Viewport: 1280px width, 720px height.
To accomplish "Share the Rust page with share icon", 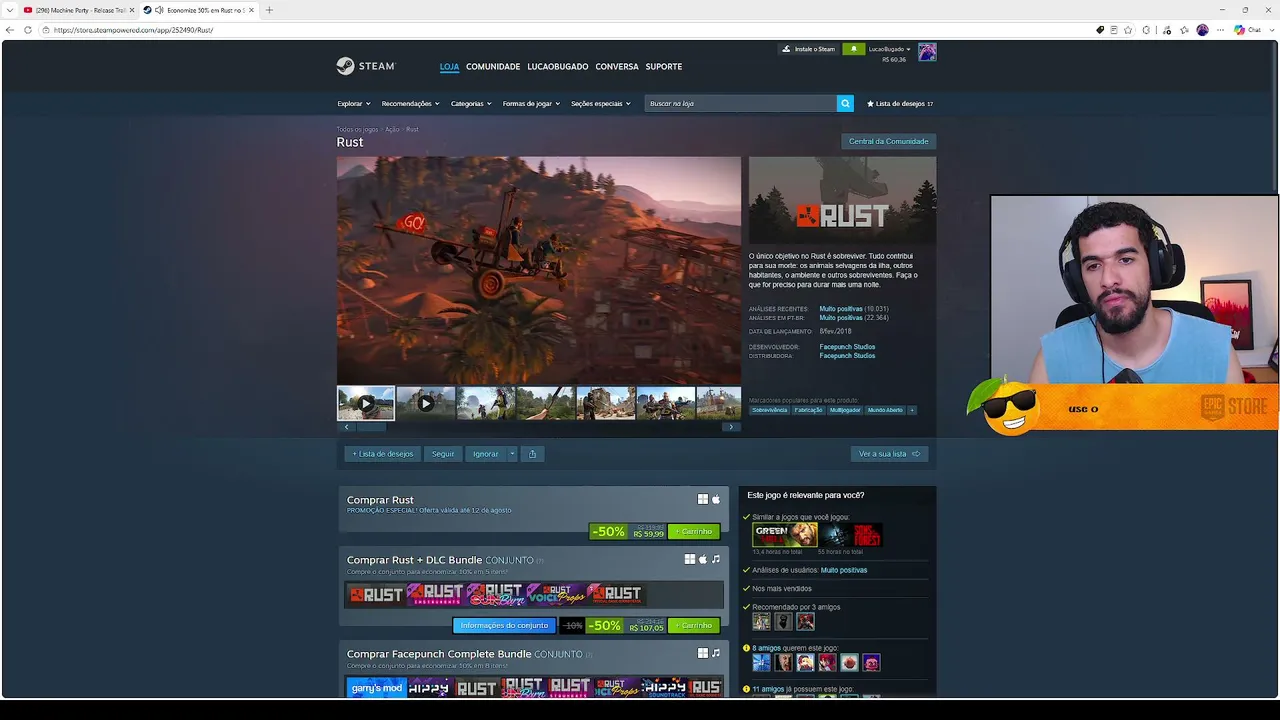I will point(532,454).
